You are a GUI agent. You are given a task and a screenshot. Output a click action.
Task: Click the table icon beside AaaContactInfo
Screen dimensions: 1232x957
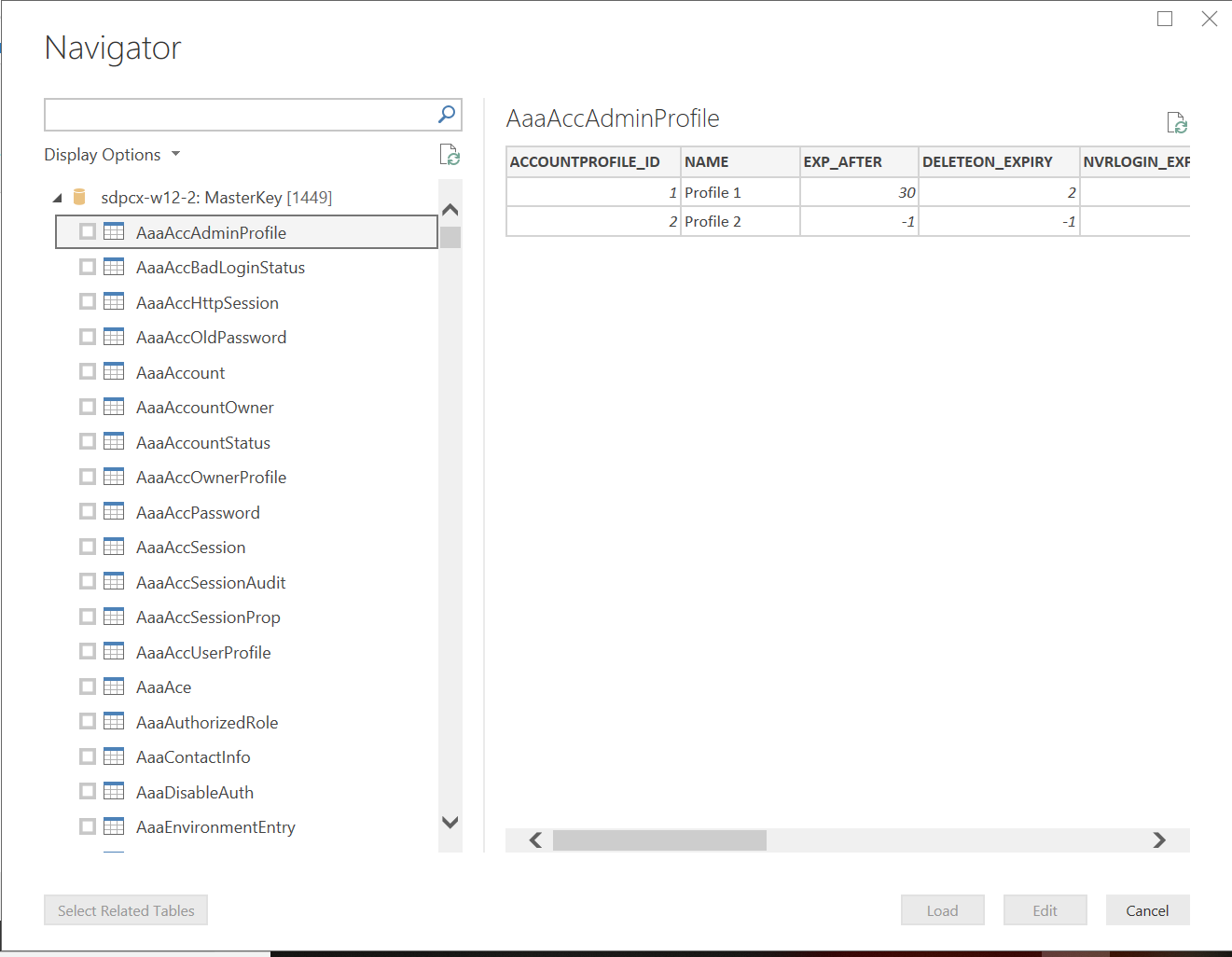click(x=114, y=756)
